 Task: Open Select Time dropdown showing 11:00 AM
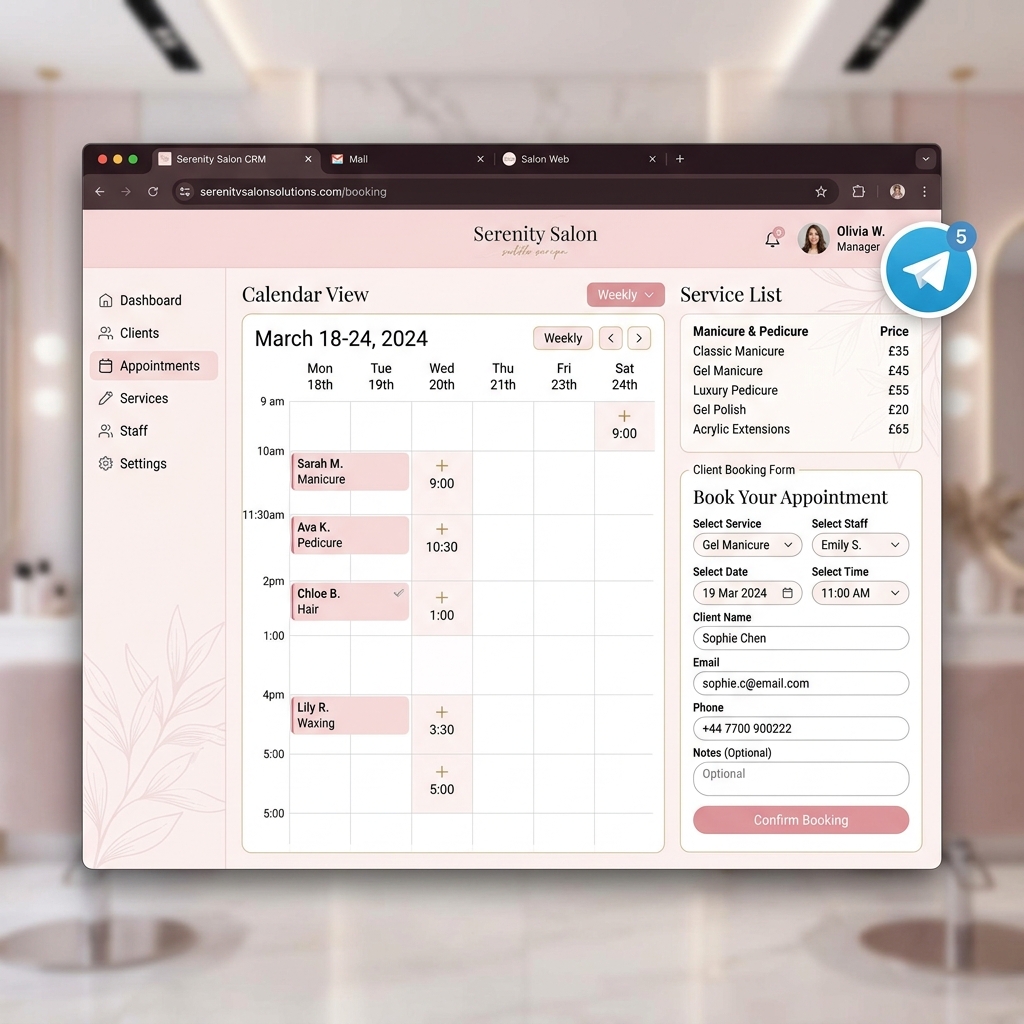(860, 593)
